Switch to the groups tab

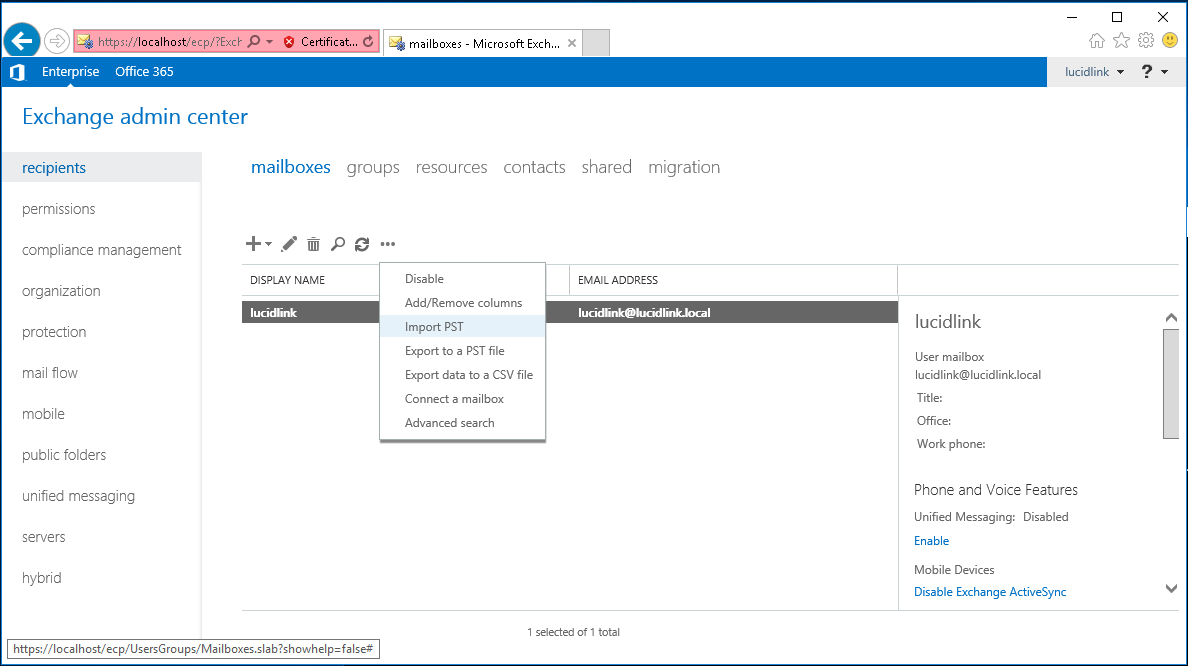[x=373, y=167]
